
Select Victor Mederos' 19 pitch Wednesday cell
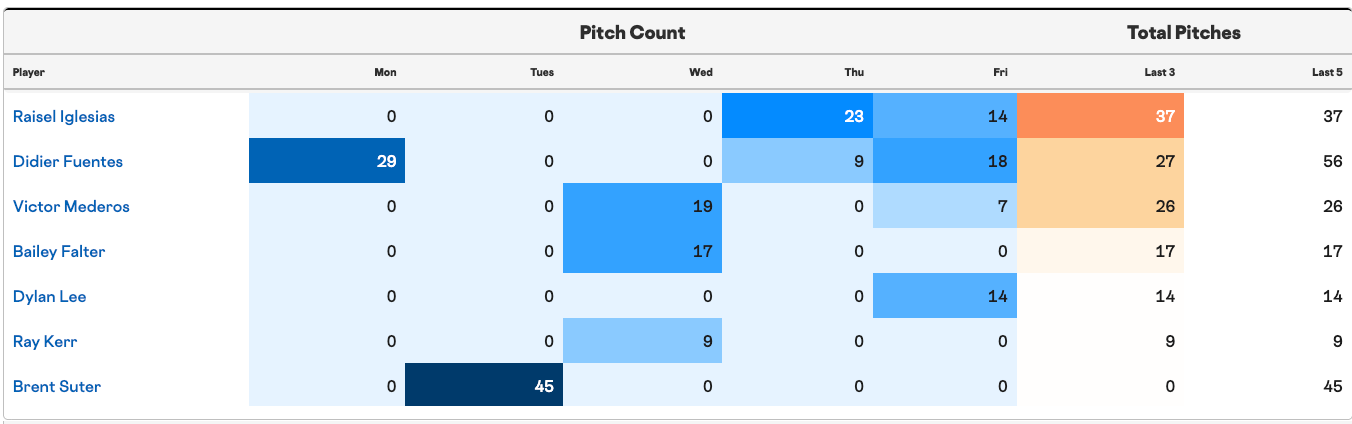point(642,206)
